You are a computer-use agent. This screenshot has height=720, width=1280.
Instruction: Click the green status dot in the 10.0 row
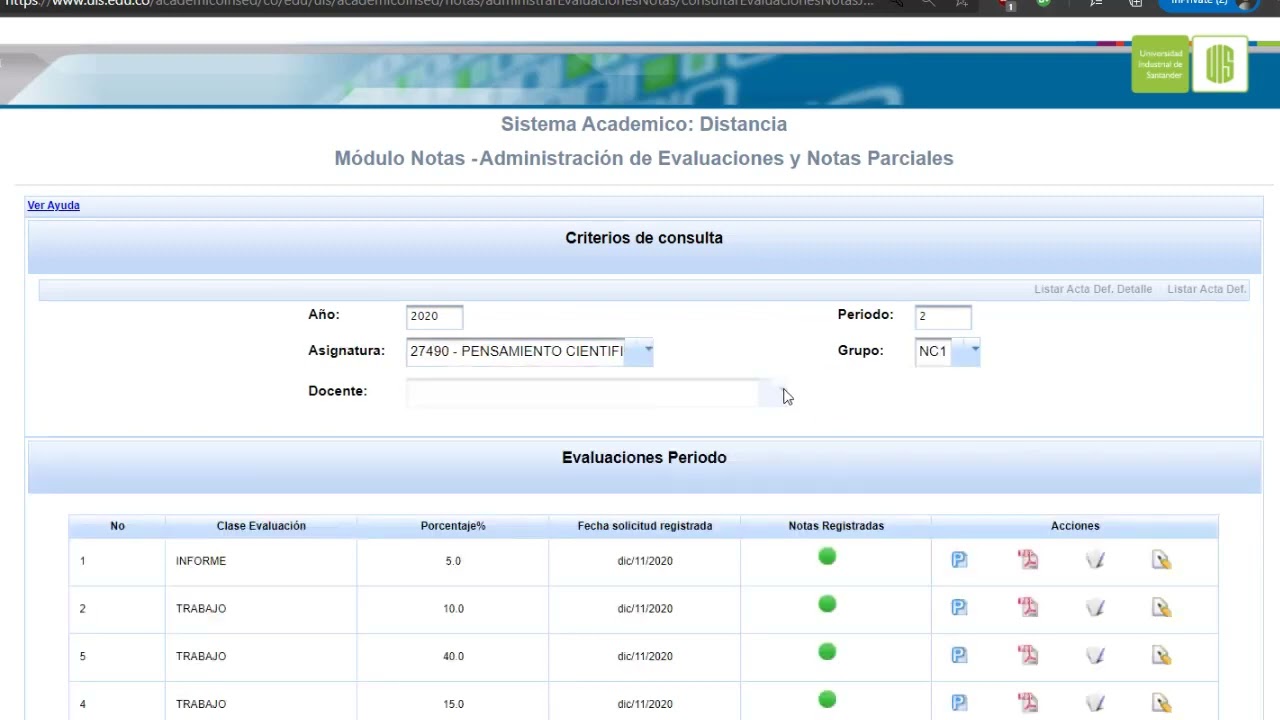pyautogui.click(x=827, y=604)
